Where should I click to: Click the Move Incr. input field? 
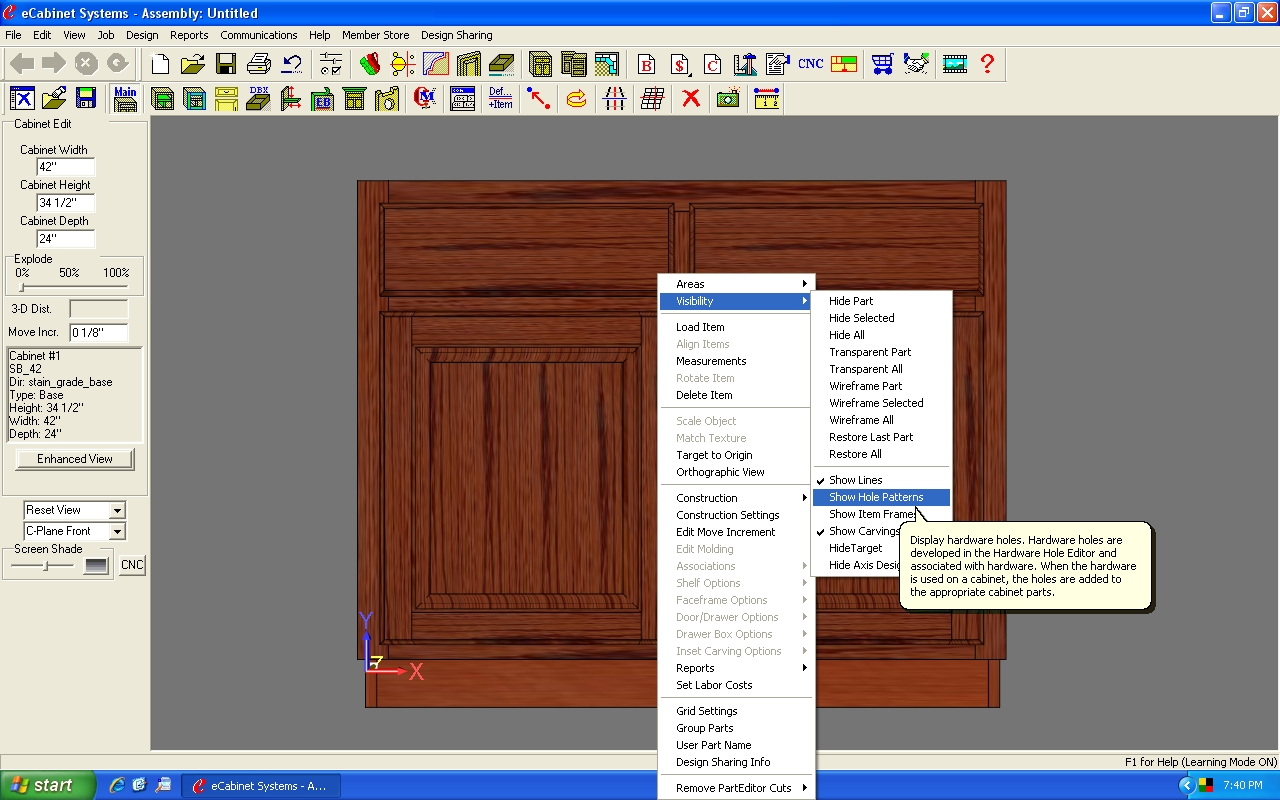coord(99,332)
